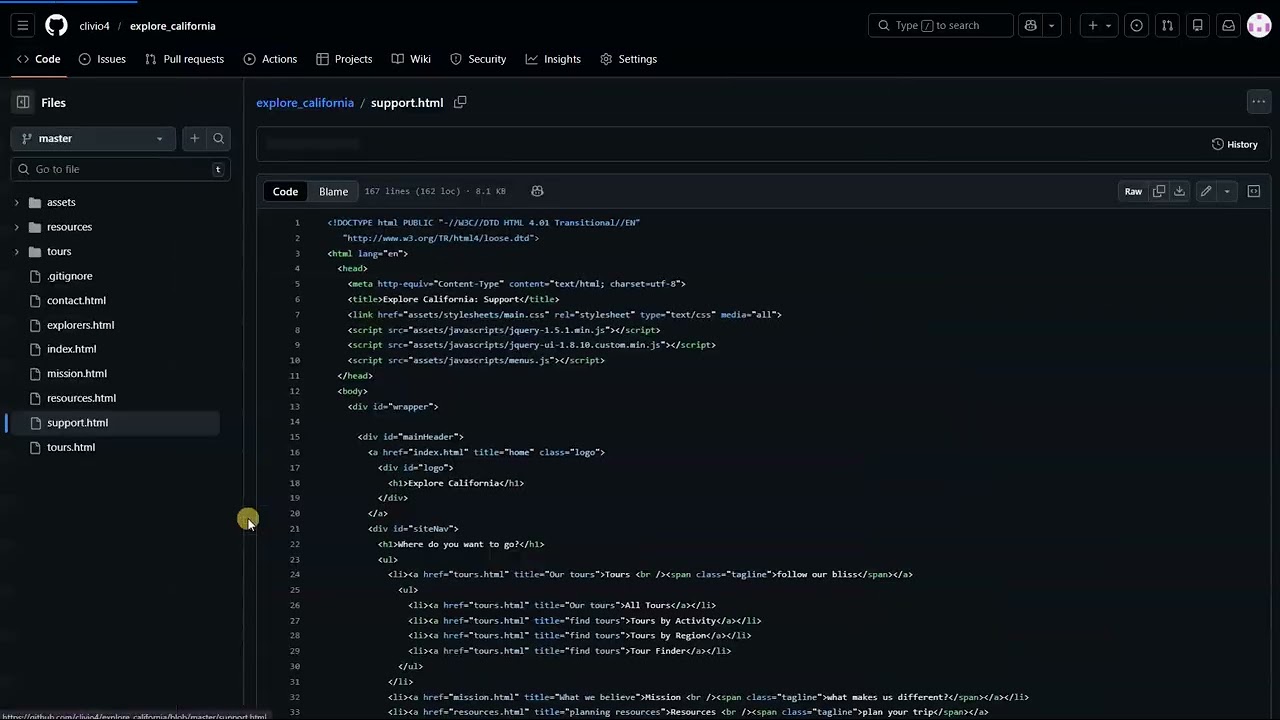Open the issues icon in top header
Screen dimensions: 1280x720
point(1136,25)
